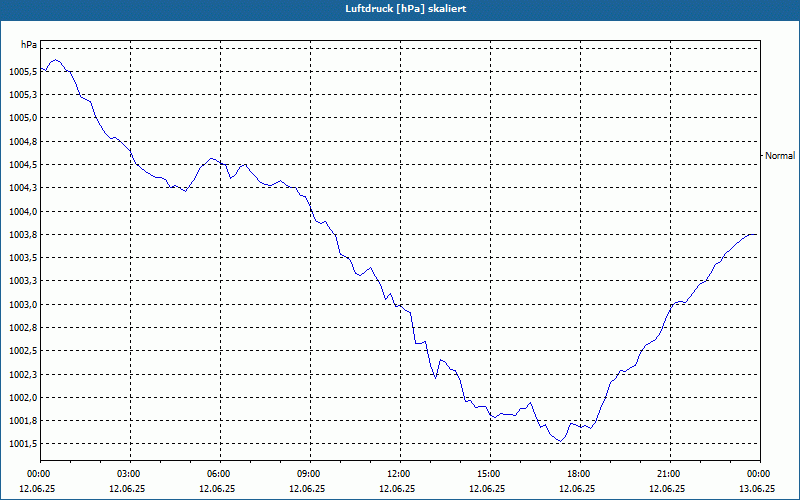Screen dimensions: 800x500
Task: Click the 12:00 time label
Action: tap(397, 474)
